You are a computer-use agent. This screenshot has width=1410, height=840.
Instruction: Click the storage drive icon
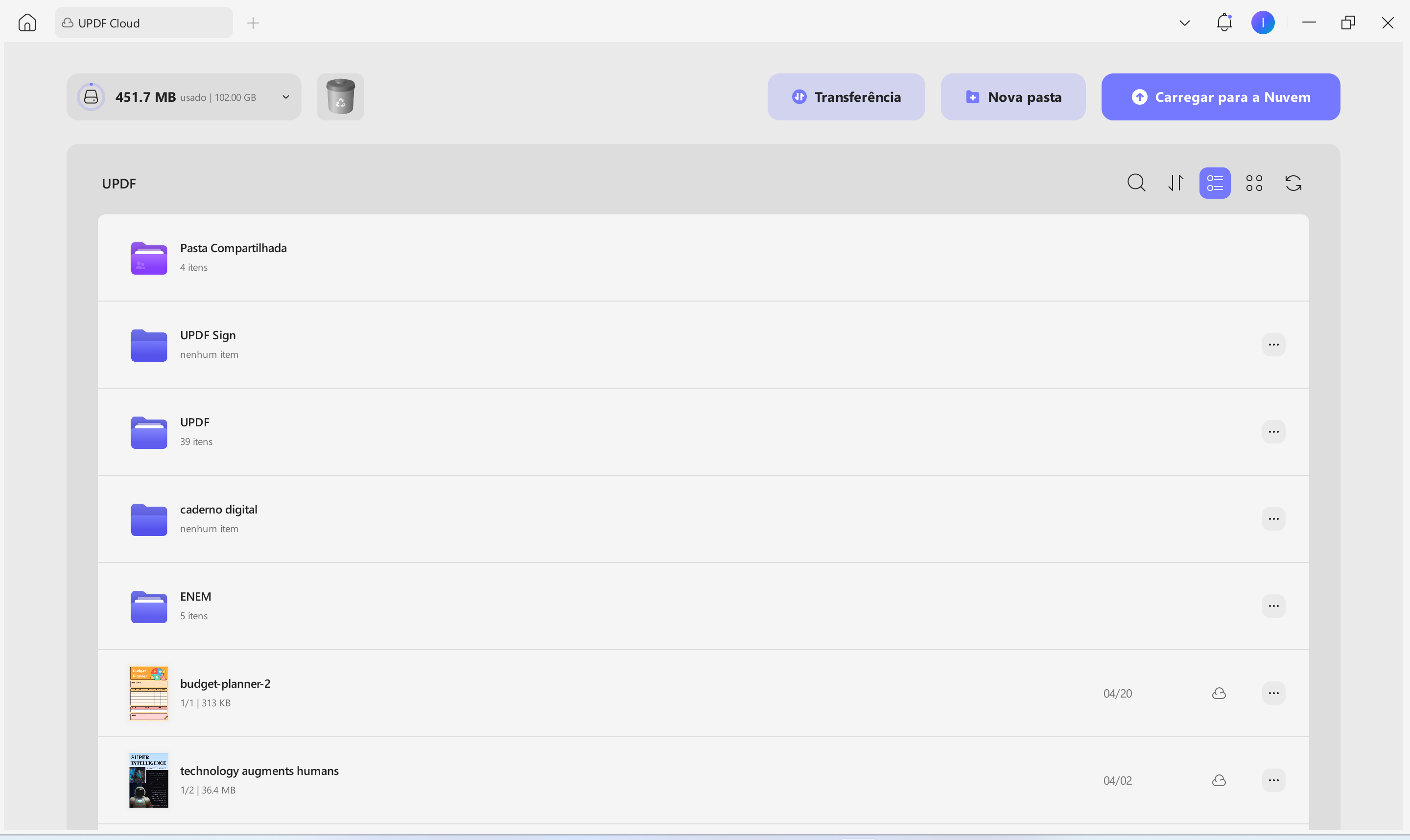91,97
